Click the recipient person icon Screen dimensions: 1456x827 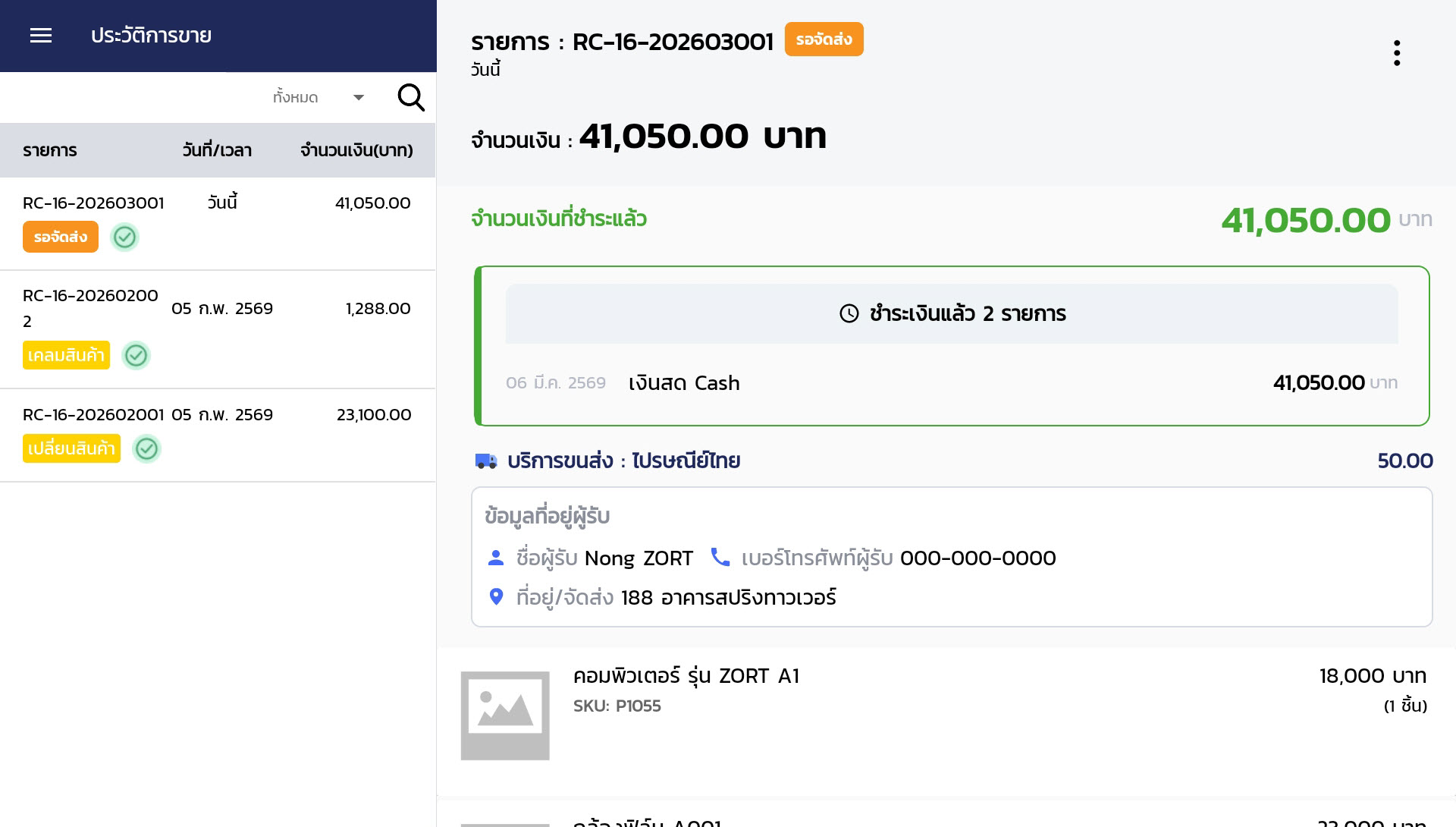(496, 558)
